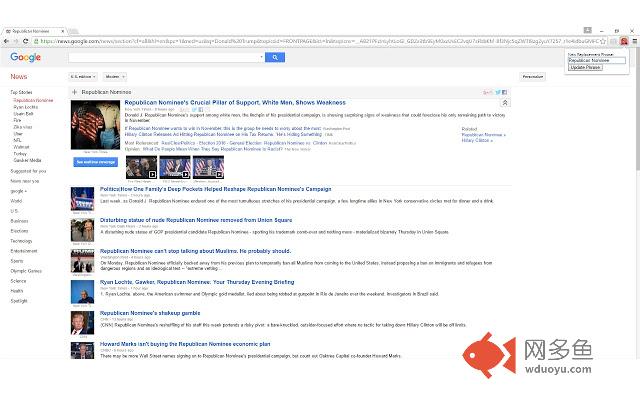Open the U.S. edition dropdown
Viewport: 640px width, 400px height.
pyautogui.click(x=82, y=77)
